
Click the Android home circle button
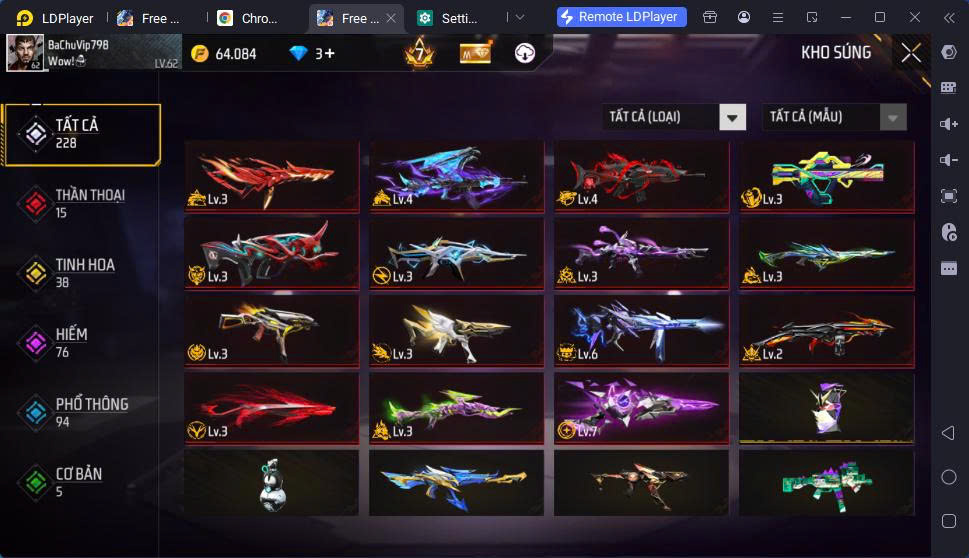949,477
